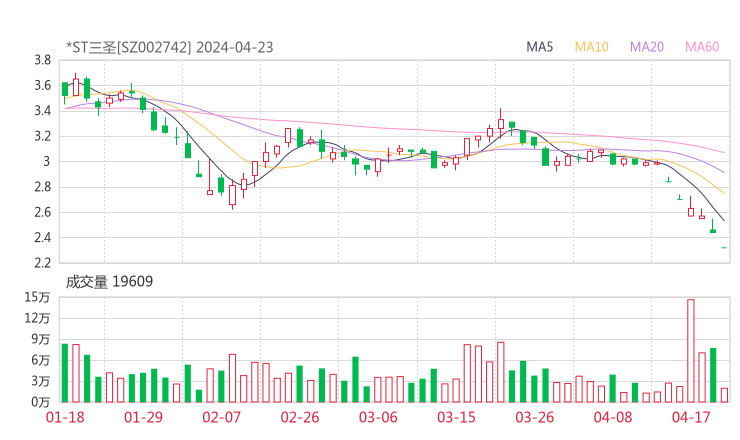Click the 9万 volume axis label
This screenshot has height=440, width=740.
[41, 339]
